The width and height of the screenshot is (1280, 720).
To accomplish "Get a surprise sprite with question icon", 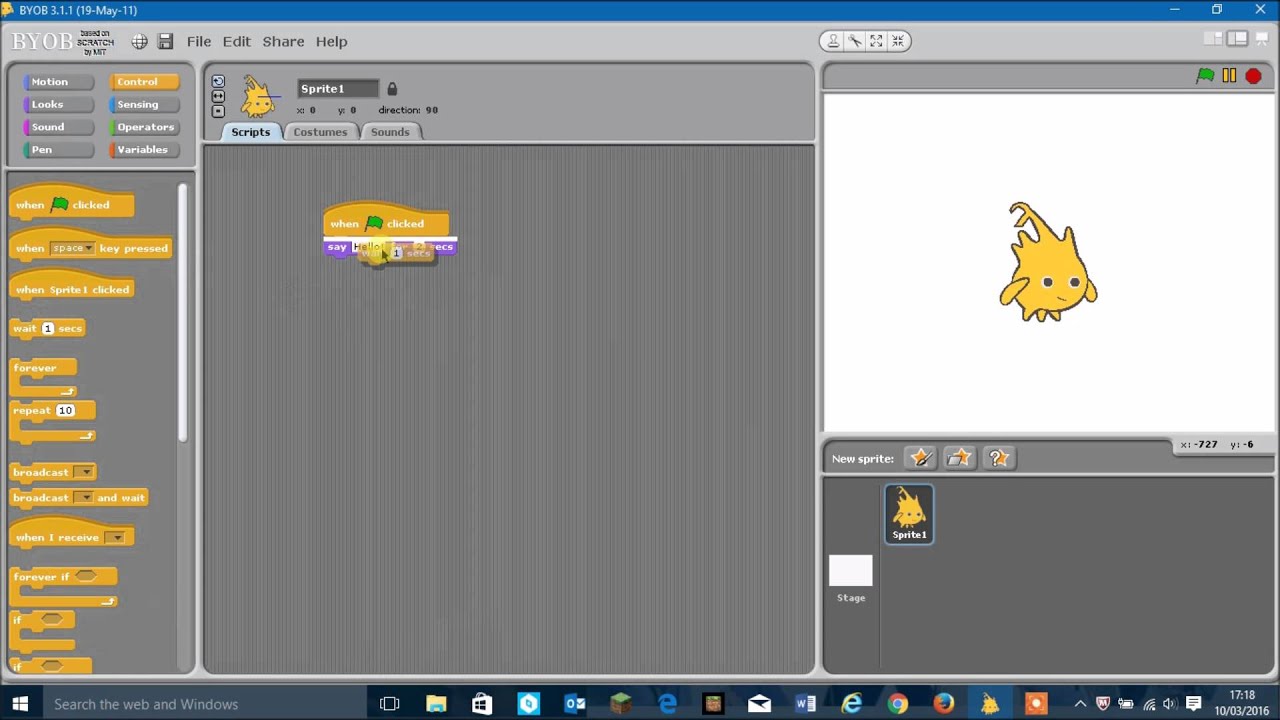I will tap(998, 458).
